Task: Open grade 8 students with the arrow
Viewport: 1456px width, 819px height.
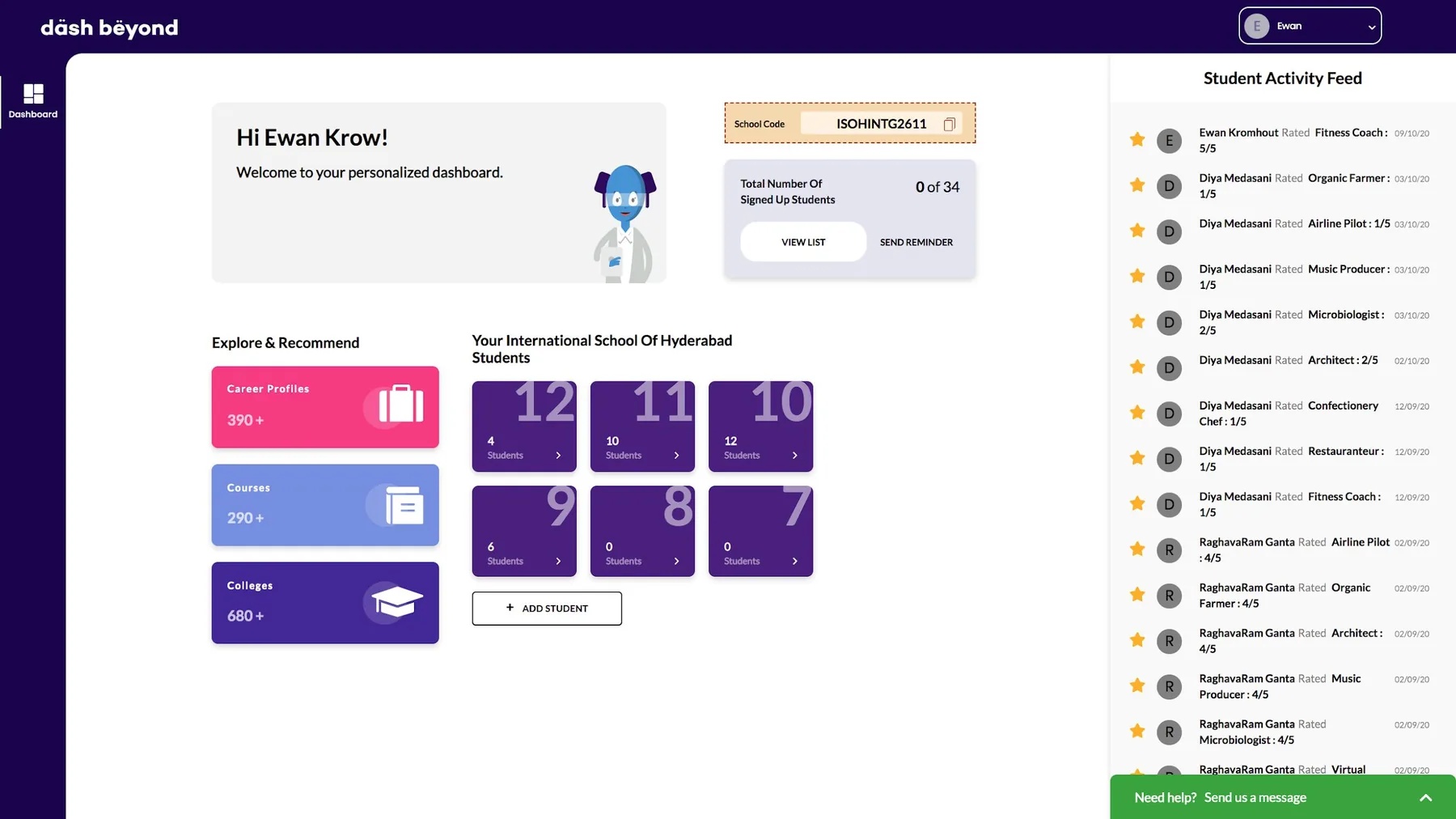Action: click(x=676, y=562)
